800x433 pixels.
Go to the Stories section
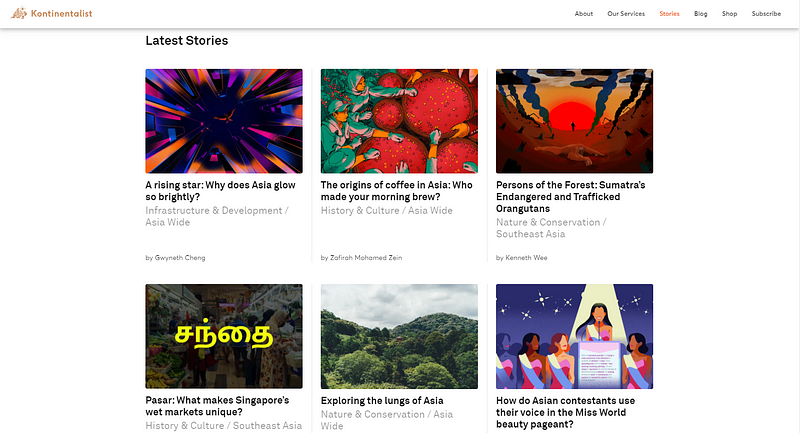[x=669, y=14]
